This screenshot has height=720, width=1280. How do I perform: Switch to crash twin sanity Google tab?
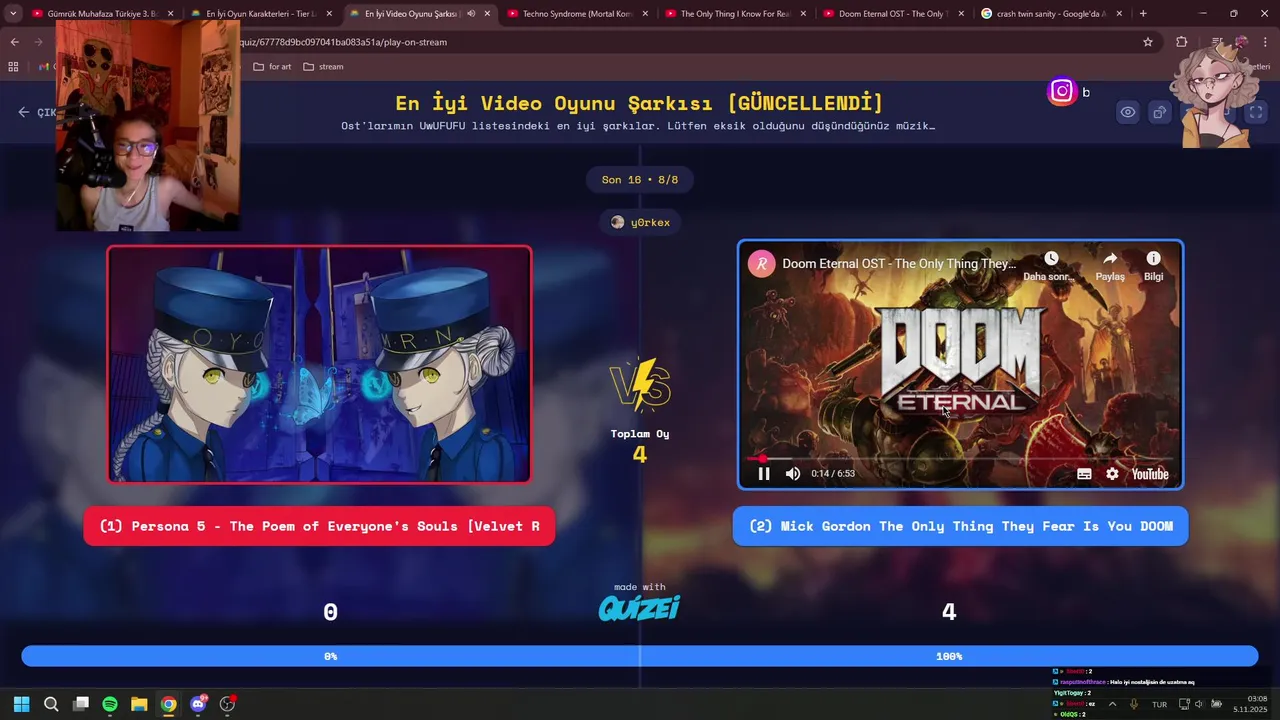(1050, 14)
